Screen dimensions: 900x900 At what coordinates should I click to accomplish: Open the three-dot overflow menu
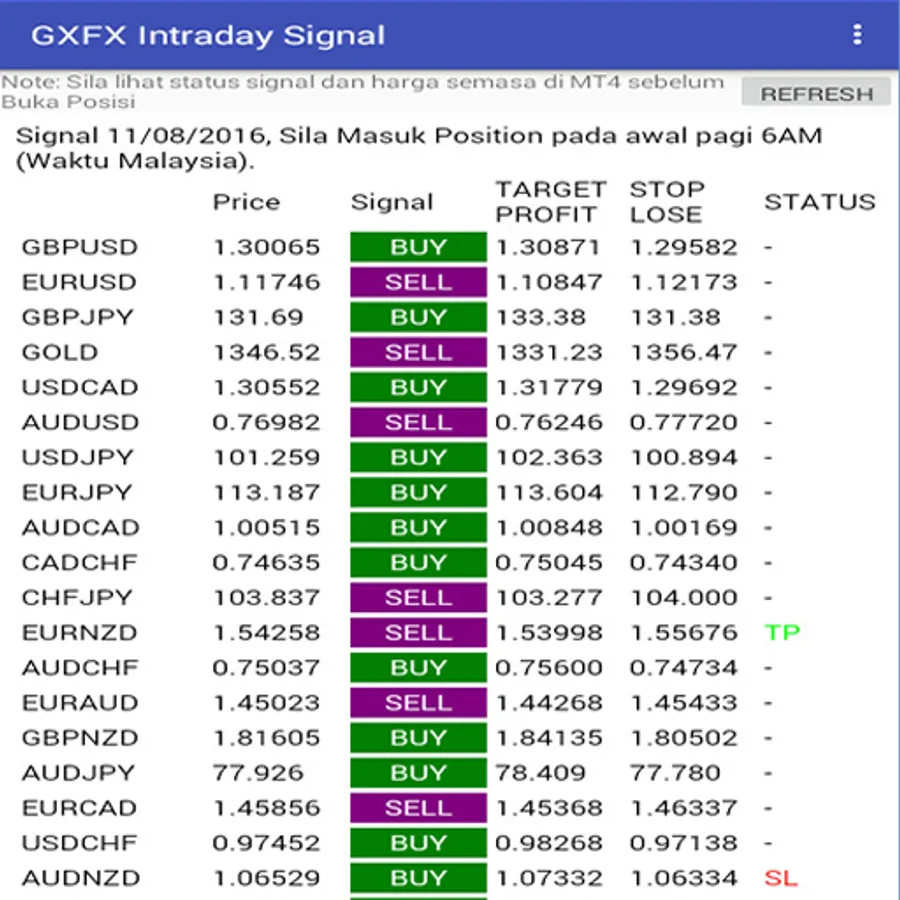click(x=857, y=34)
